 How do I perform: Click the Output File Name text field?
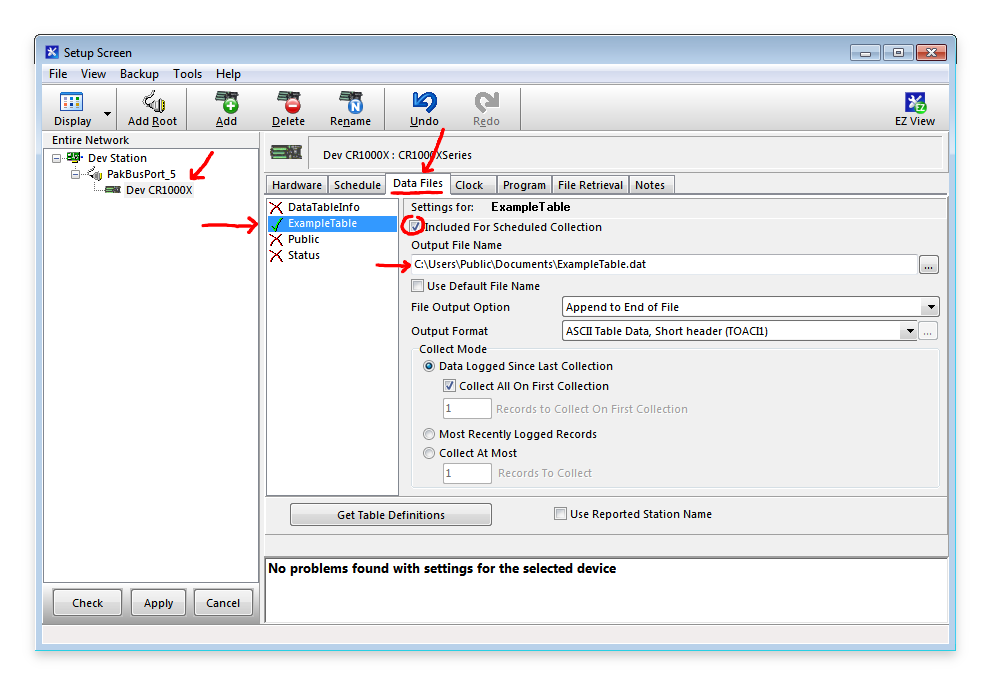664,265
